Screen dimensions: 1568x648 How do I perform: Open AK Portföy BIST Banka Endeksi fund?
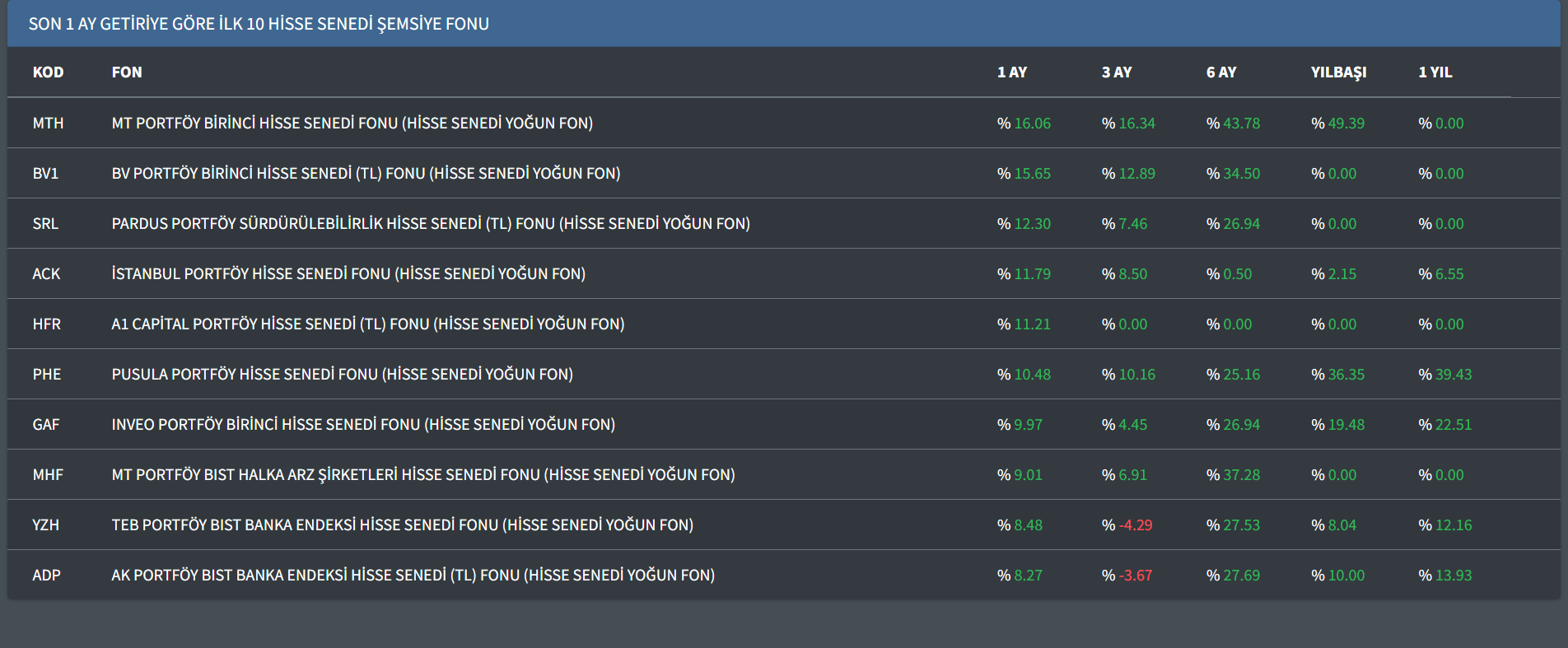pos(413,576)
